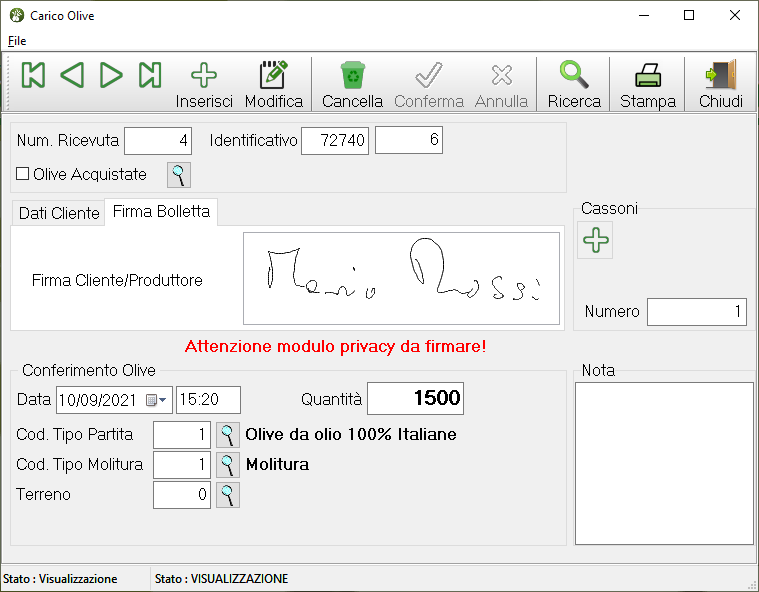Click the Cod. Tipo Partita code field
The width and height of the screenshot is (759, 592).
click(x=182, y=435)
